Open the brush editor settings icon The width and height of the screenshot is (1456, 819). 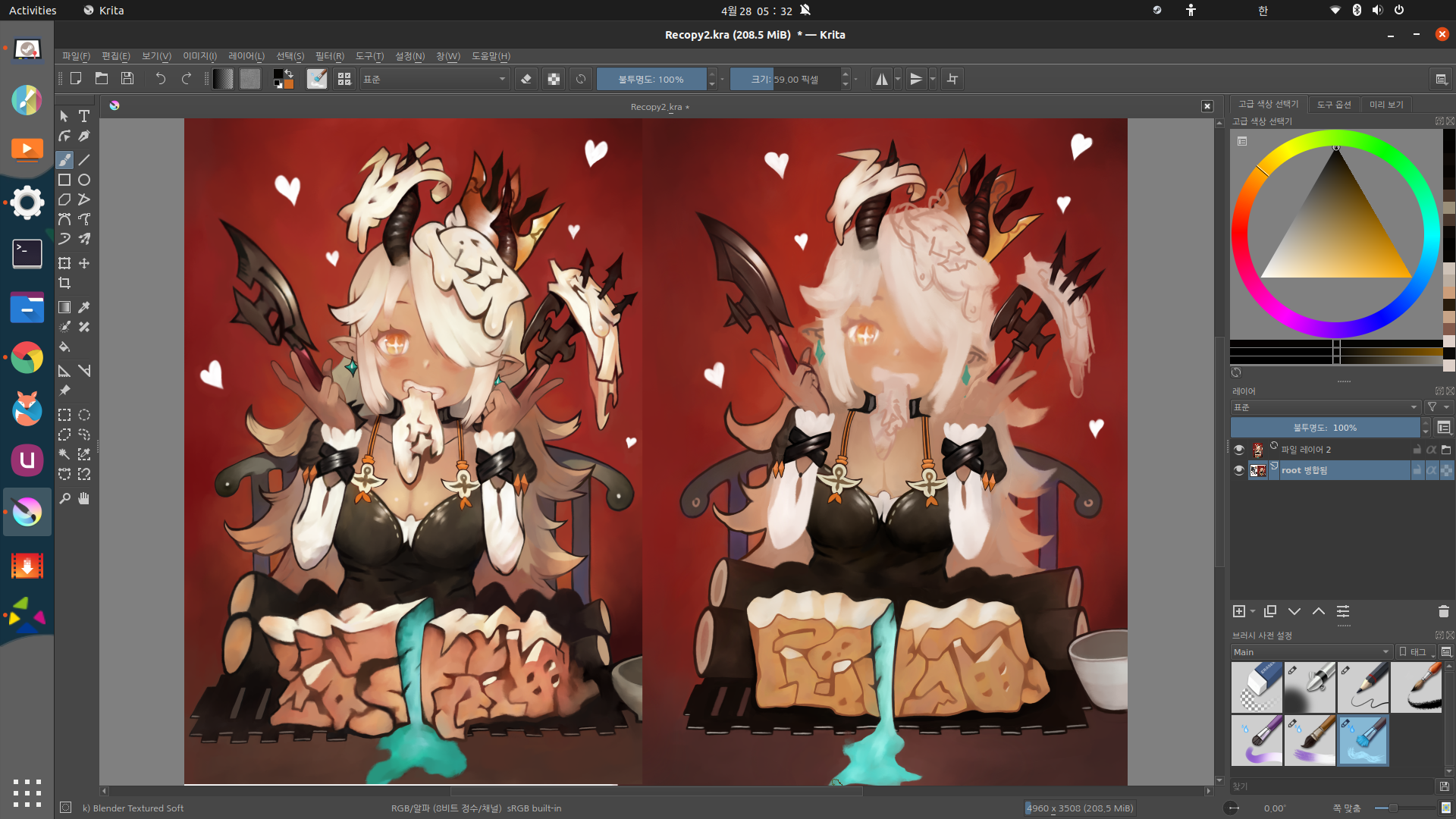[317, 79]
